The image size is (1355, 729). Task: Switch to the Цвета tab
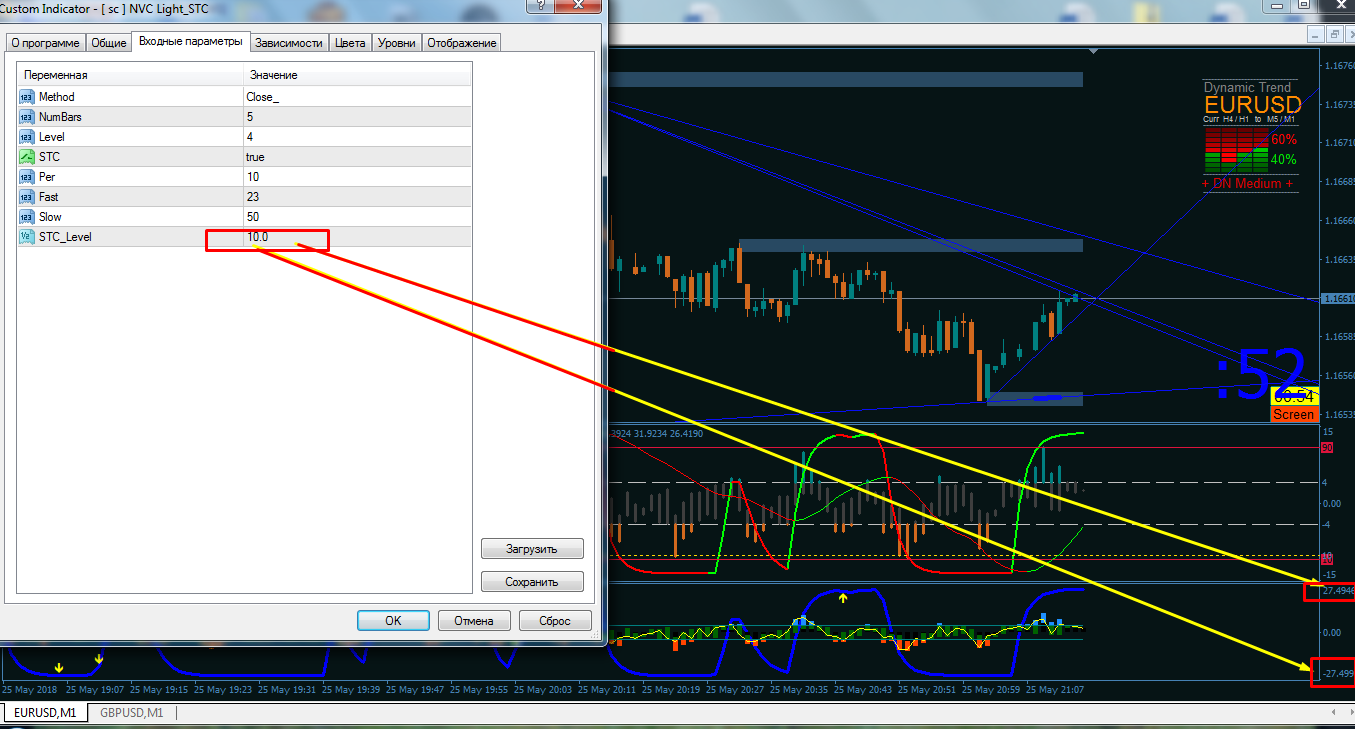tap(351, 43)
